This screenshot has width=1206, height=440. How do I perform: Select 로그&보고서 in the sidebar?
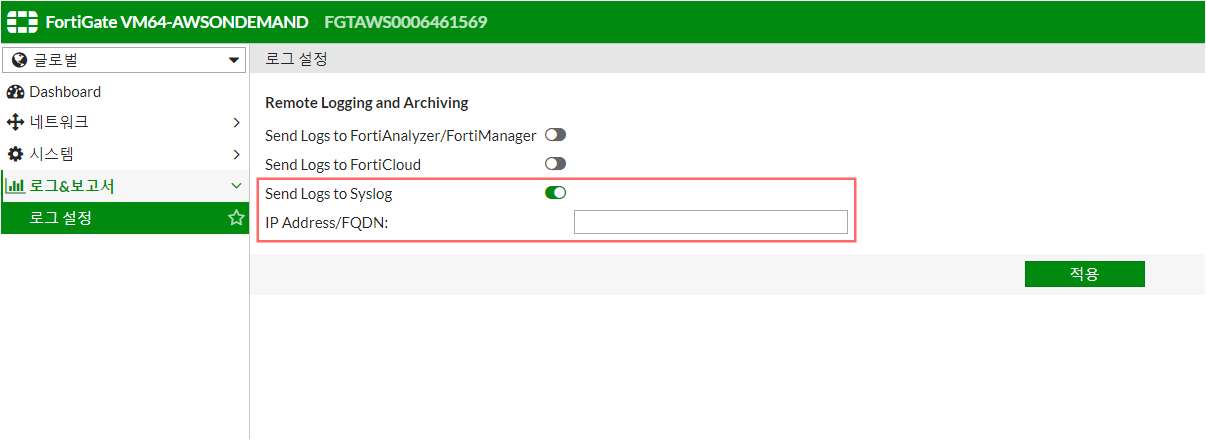point(125,186)
